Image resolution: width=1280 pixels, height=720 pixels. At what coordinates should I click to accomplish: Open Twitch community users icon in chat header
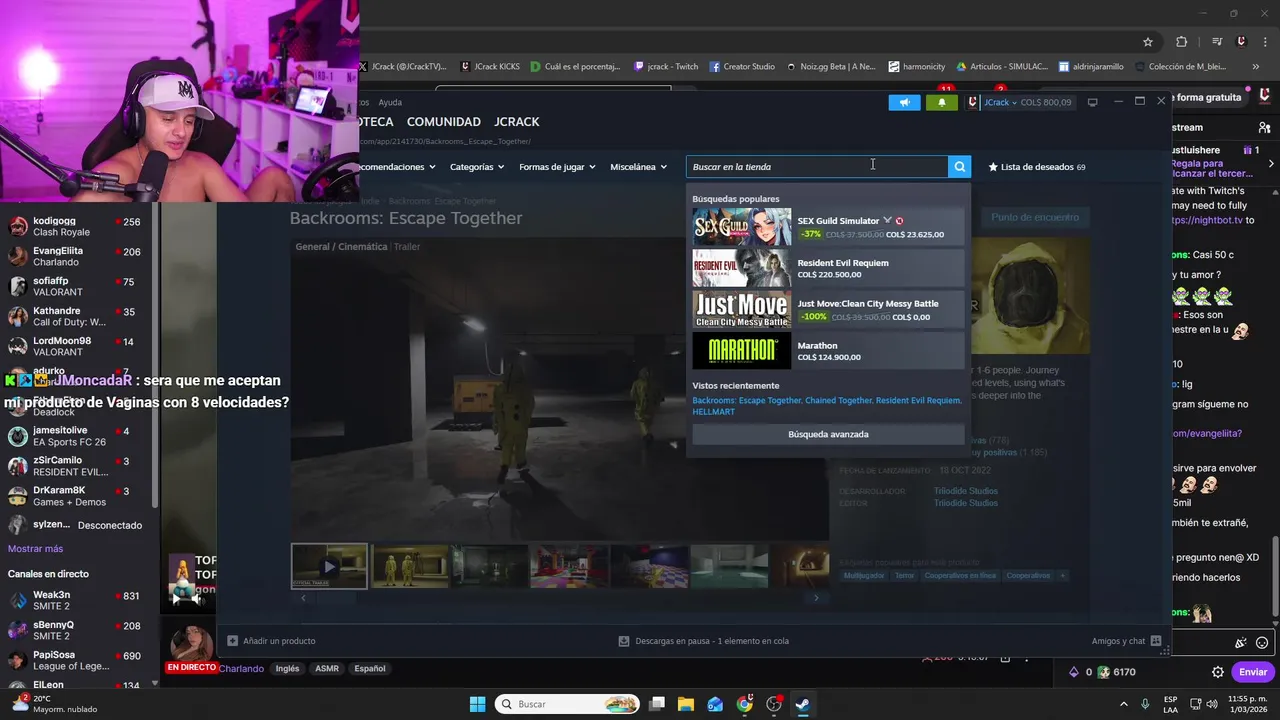[1265, 128]
